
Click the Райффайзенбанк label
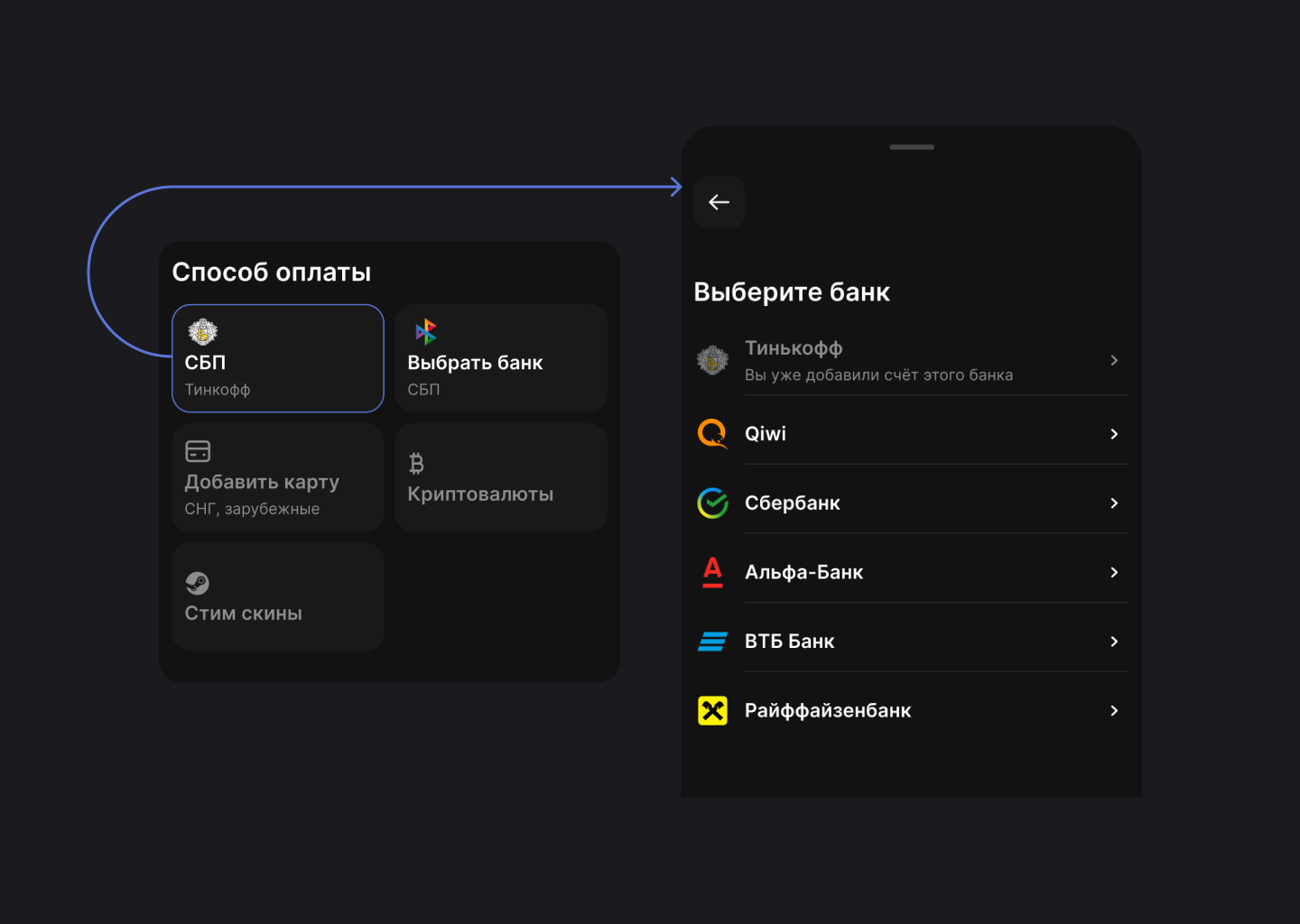828,711
